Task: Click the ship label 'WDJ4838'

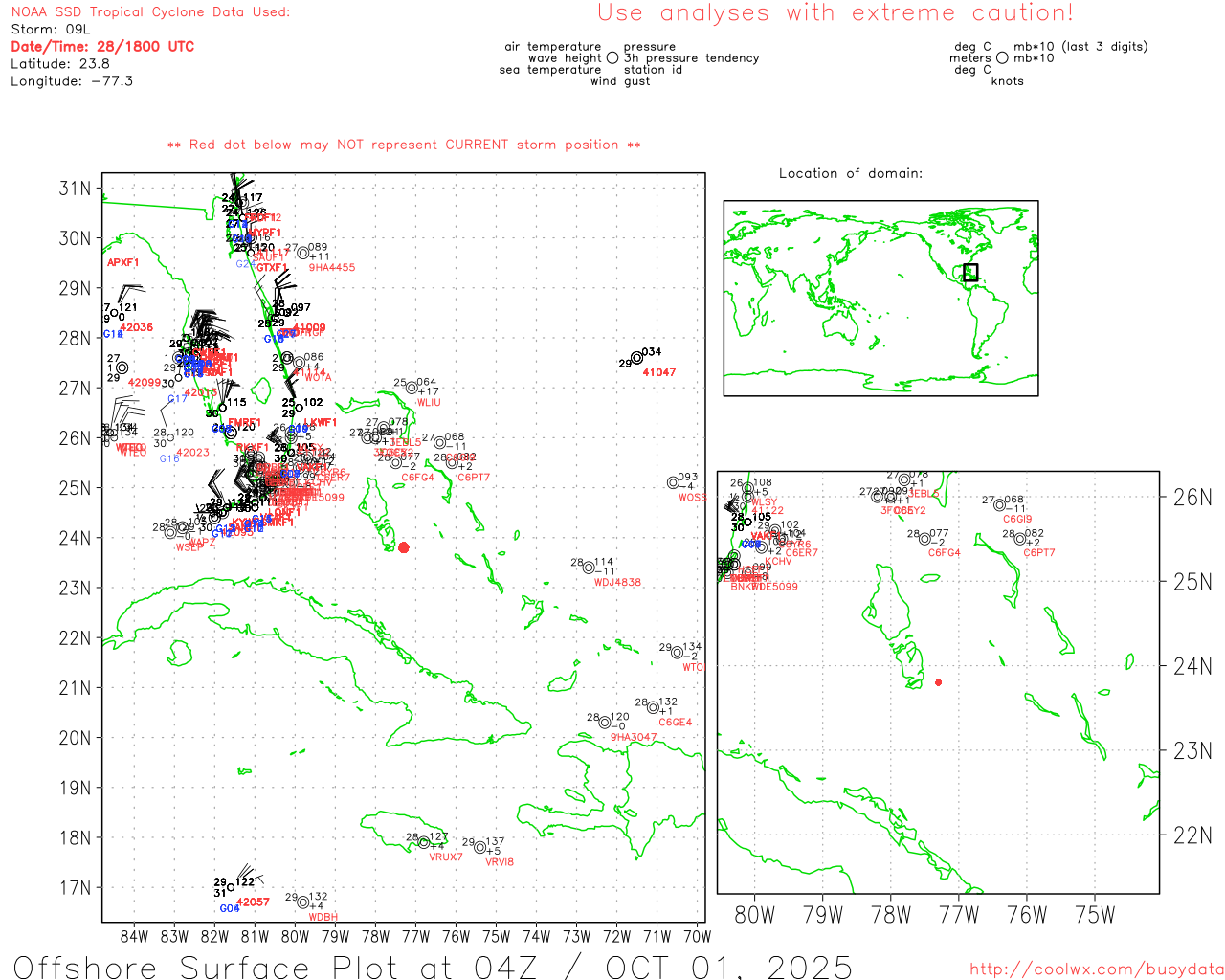Action: pos(618,583)
